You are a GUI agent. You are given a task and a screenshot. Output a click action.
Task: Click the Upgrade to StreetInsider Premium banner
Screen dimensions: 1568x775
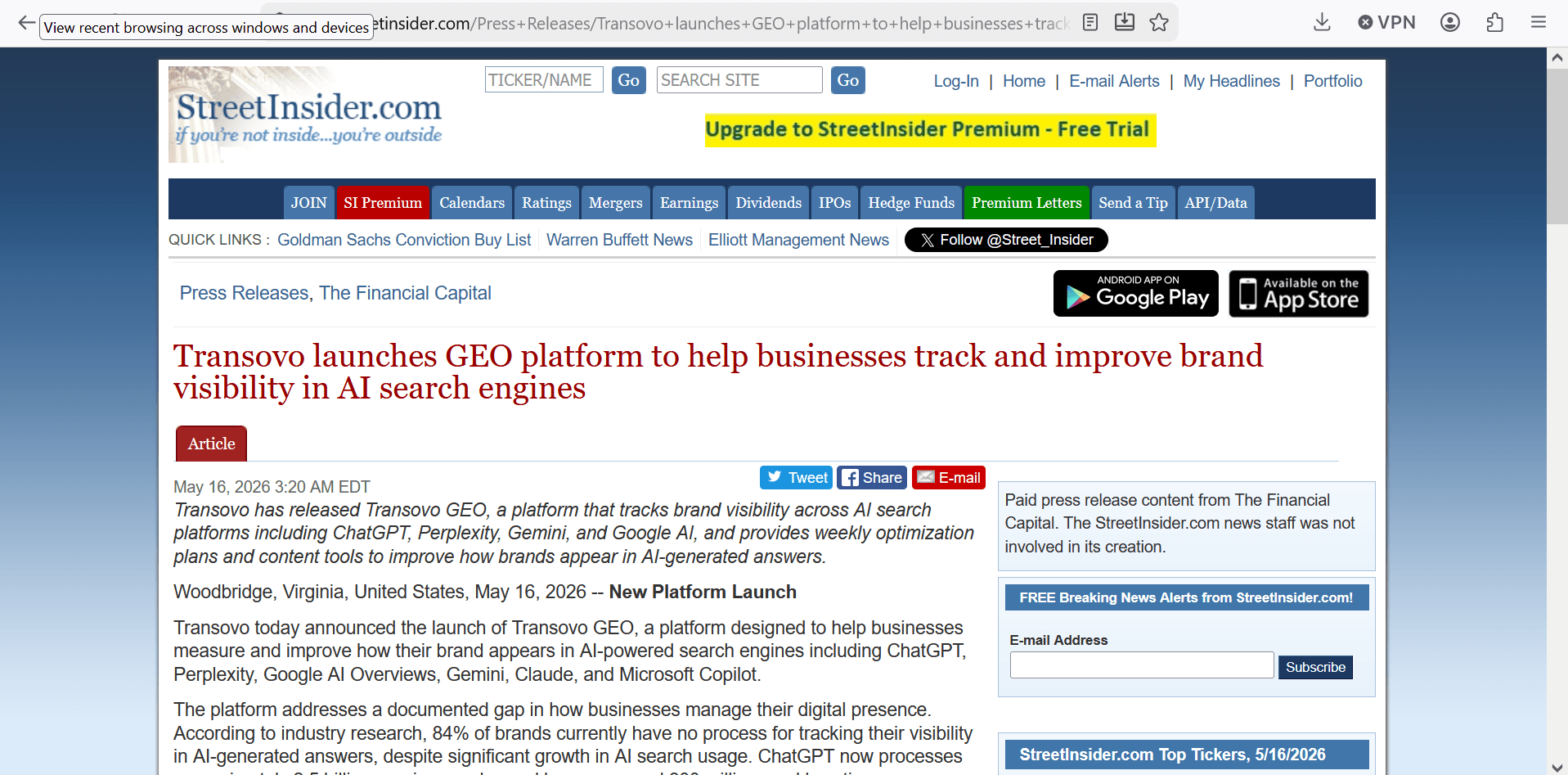[x=930, y=130]
